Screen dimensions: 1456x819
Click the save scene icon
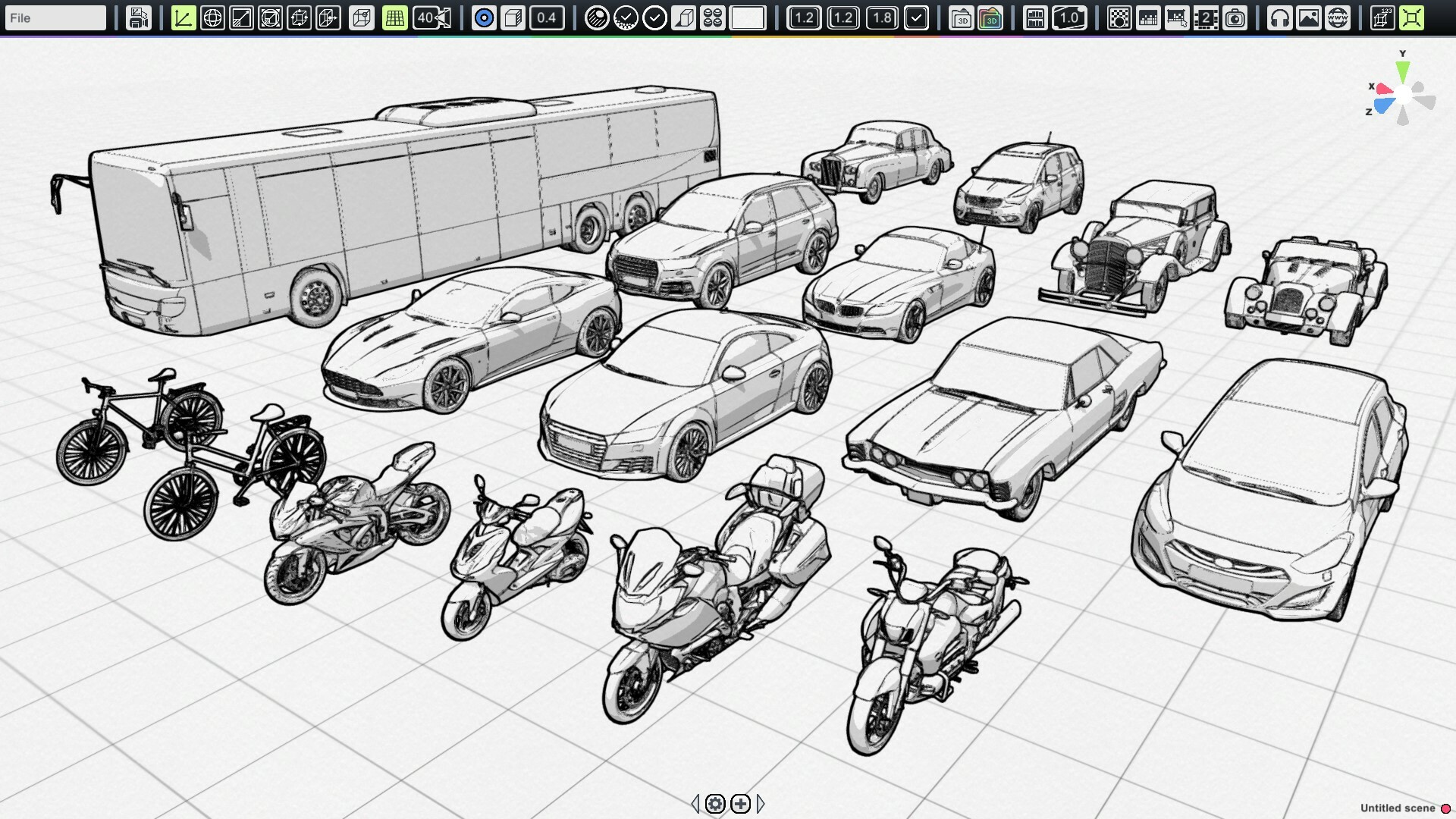[138, 17]
